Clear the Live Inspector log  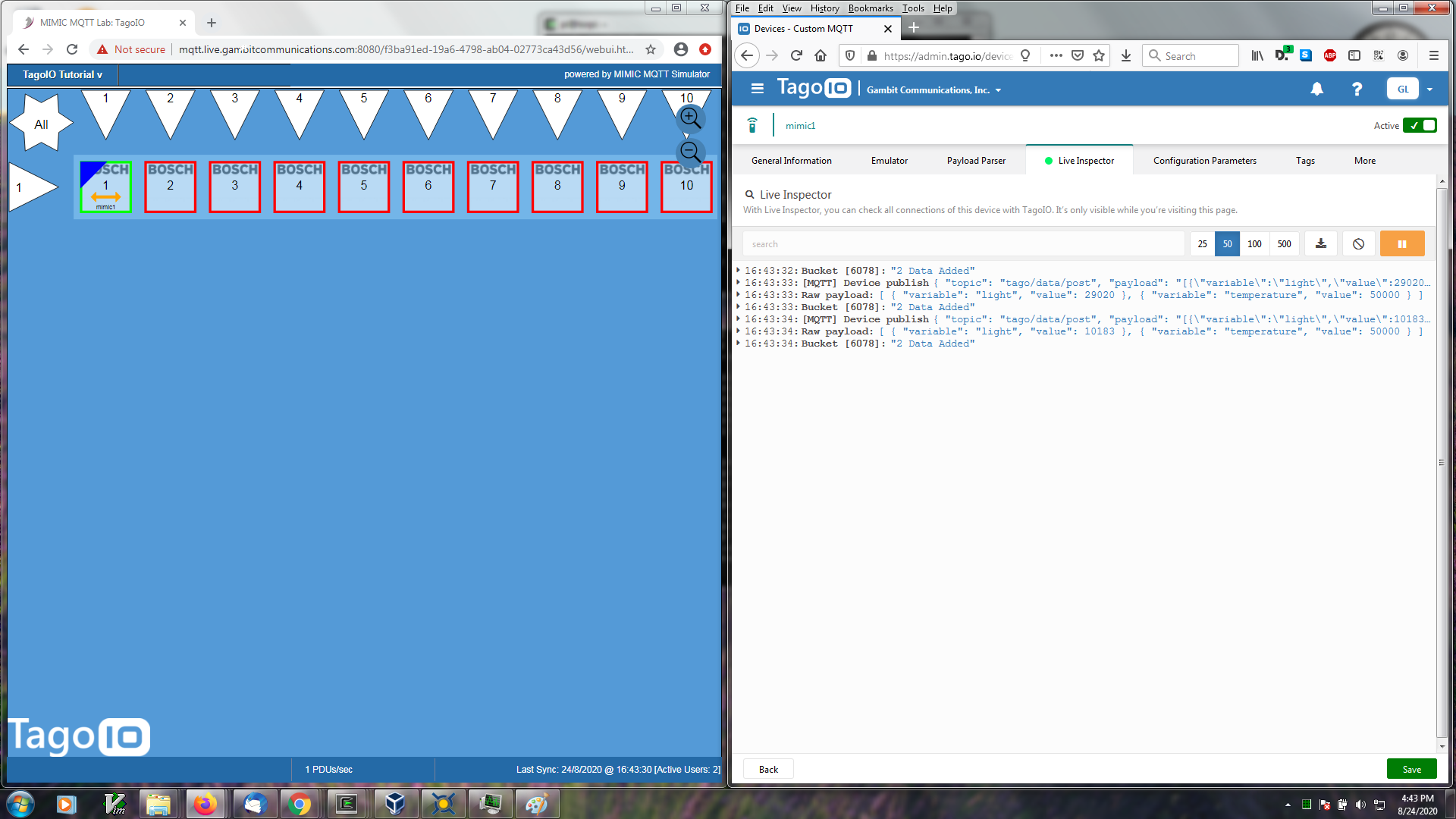pyautogui.click(x=1358, y=244)
